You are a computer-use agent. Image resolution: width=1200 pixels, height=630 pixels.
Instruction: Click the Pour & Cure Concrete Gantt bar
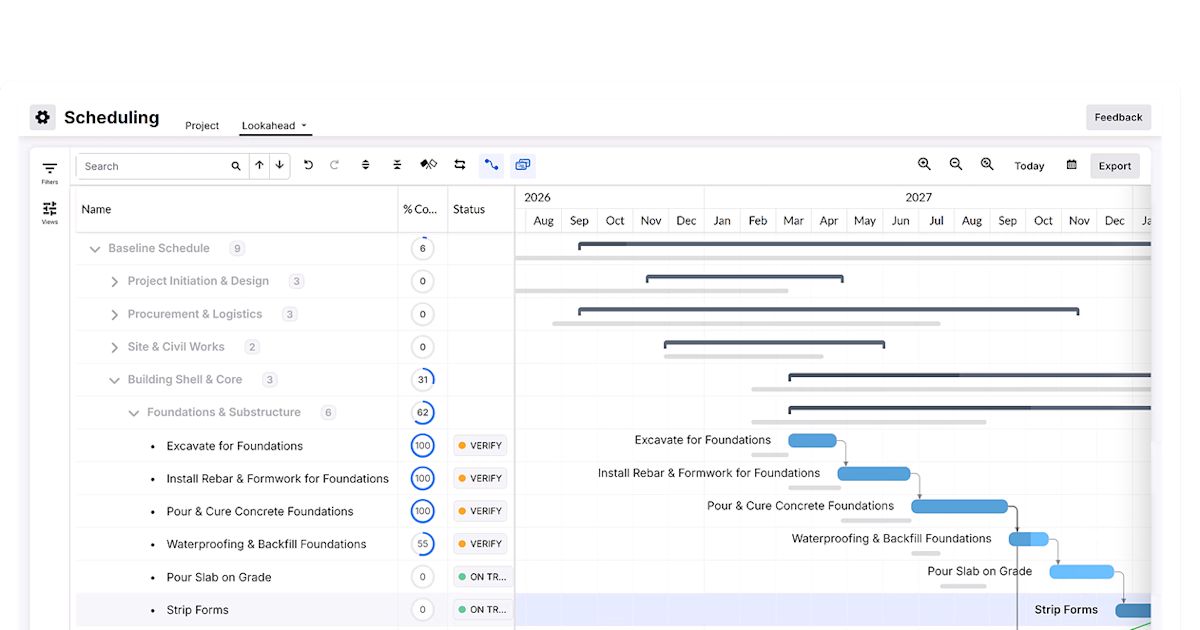[959, 506]
